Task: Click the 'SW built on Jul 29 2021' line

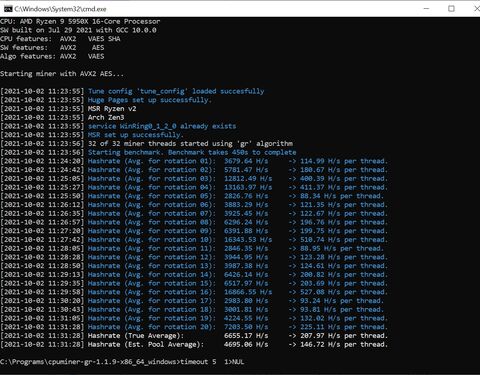Action: pyautogui.click(x=78, y=30)
